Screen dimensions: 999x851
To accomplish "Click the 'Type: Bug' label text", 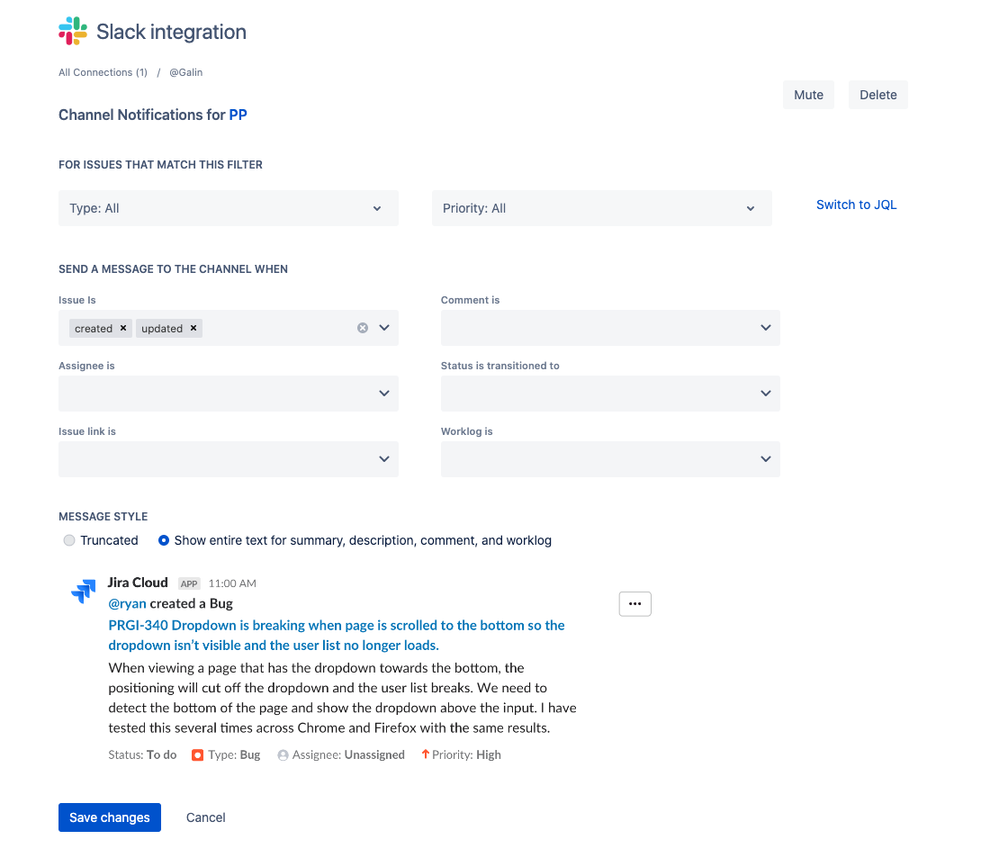I will tap(234, 755).
